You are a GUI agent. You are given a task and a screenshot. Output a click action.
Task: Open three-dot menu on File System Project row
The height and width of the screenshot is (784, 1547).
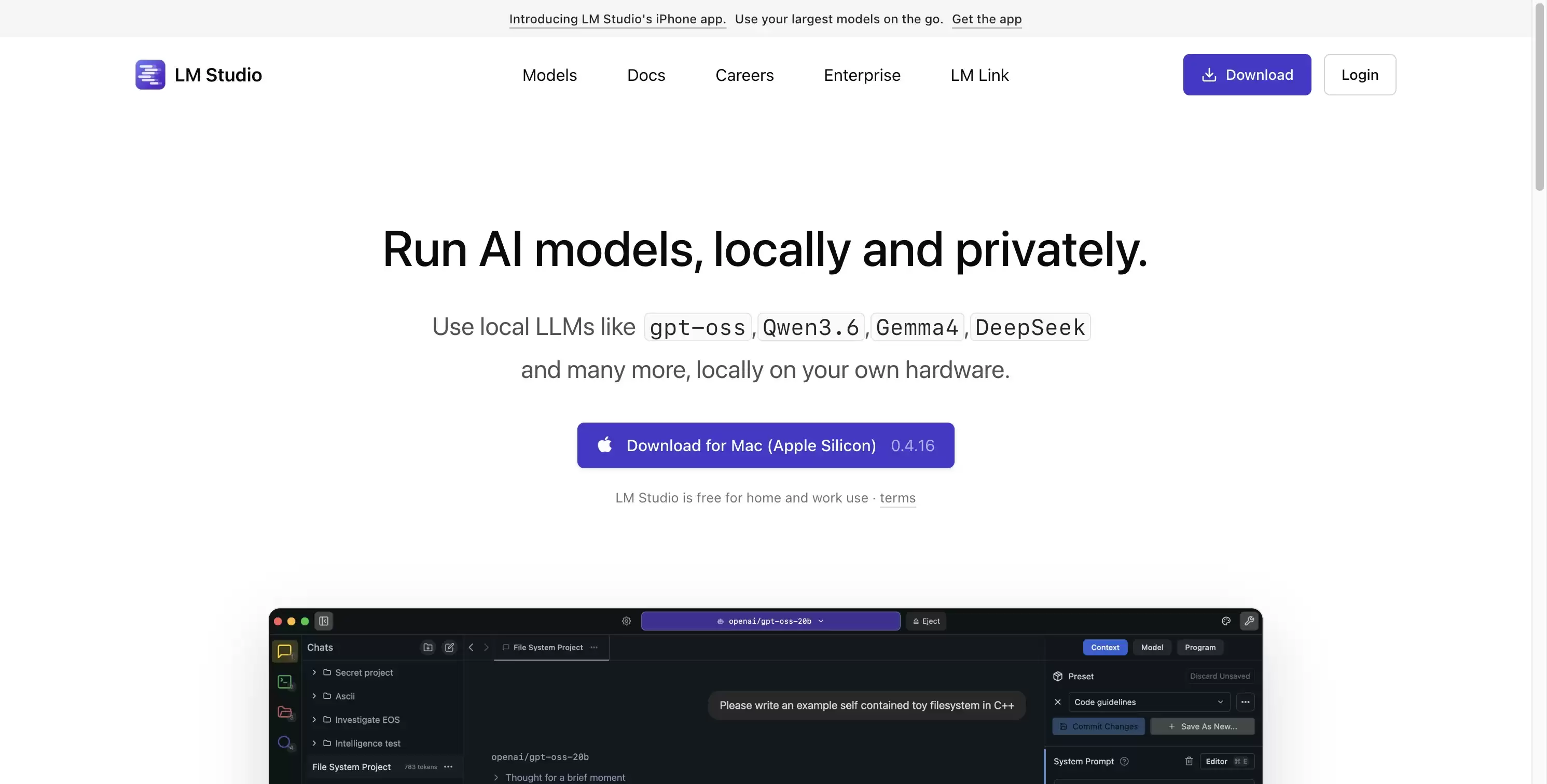pyautogui.click(x=448, y=766)
